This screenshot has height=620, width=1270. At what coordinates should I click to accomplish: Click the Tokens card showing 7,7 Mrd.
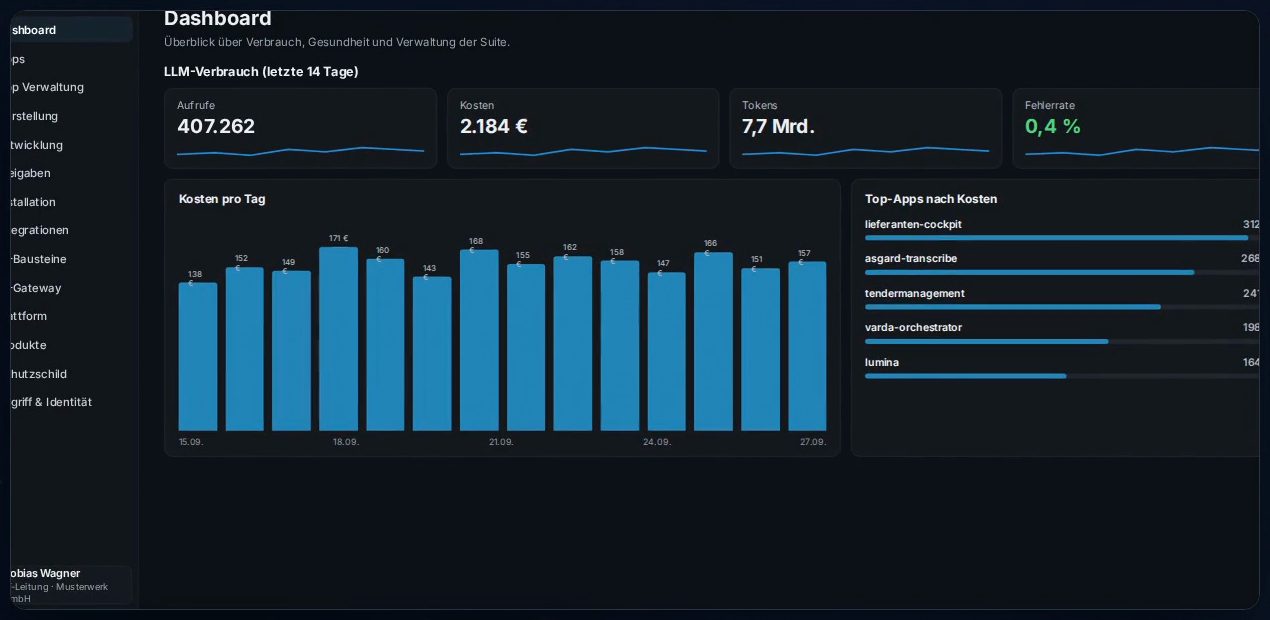coord(866,128)
